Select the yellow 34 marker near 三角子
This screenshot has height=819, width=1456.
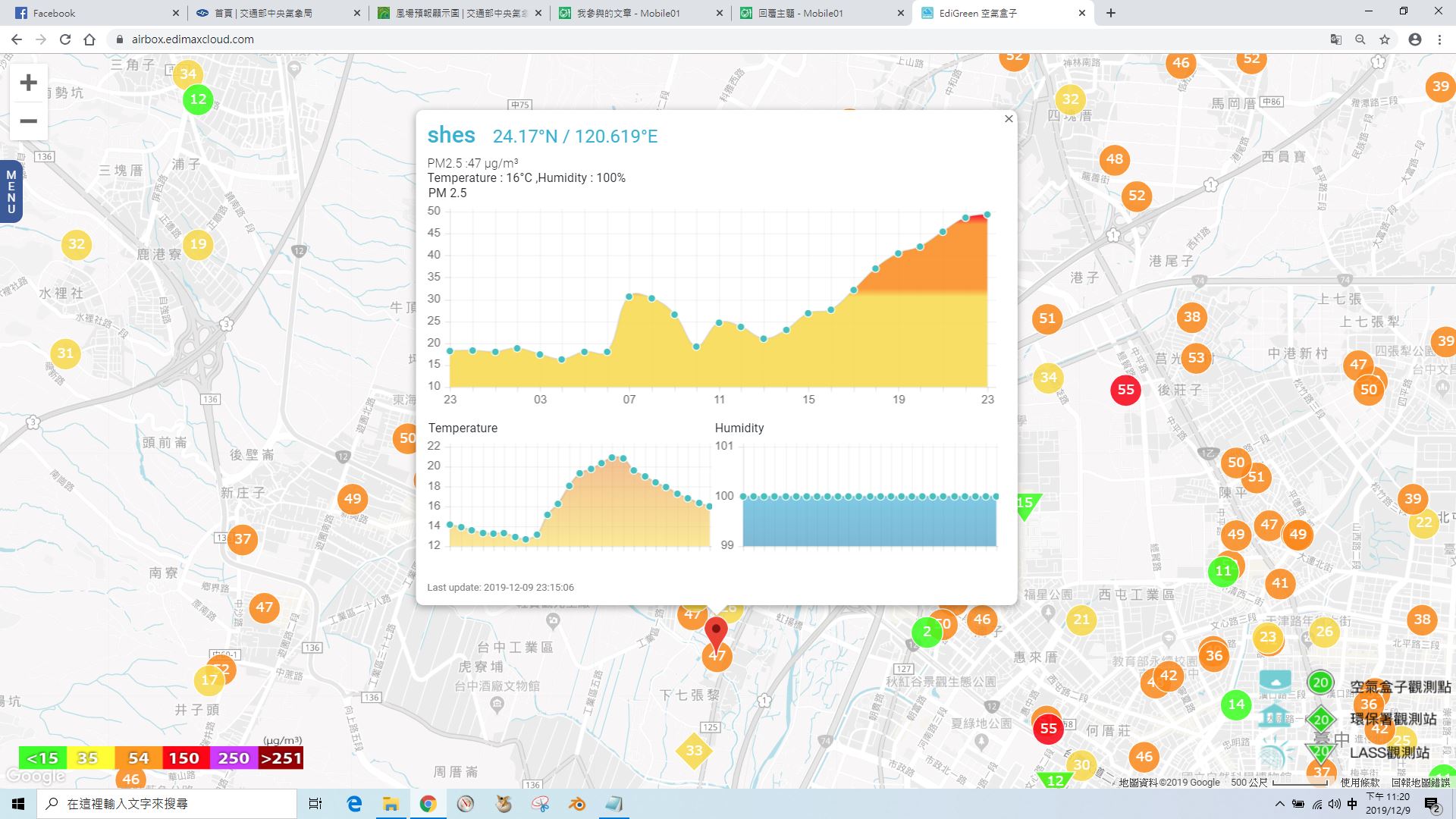coord(187,74)
